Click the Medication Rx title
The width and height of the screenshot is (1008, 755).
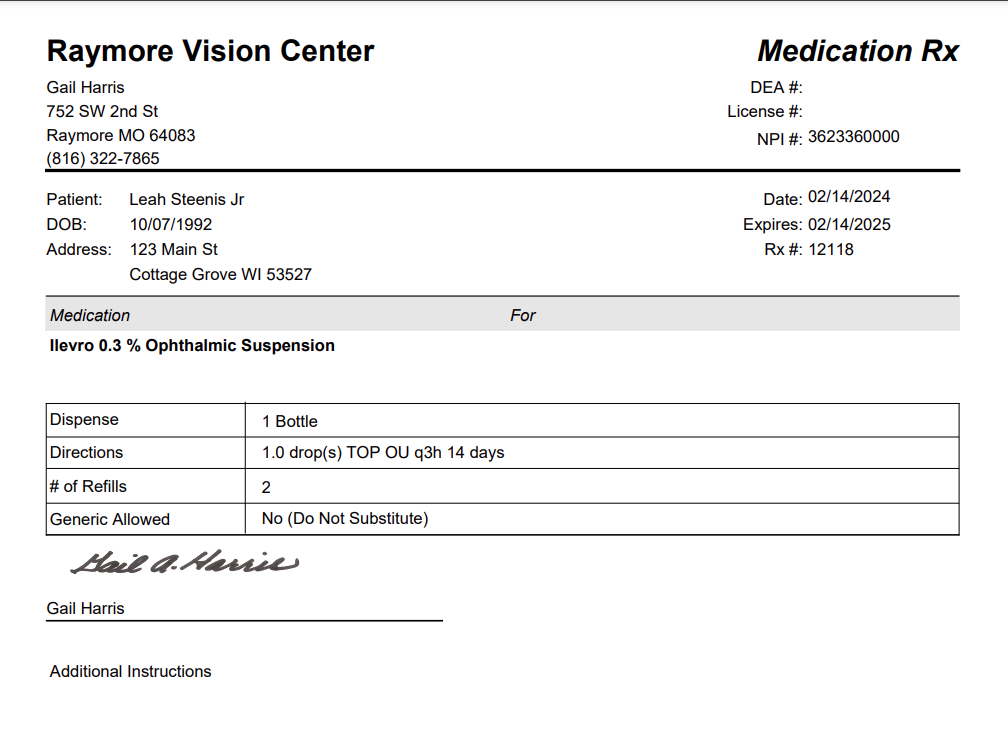point(857,51)
